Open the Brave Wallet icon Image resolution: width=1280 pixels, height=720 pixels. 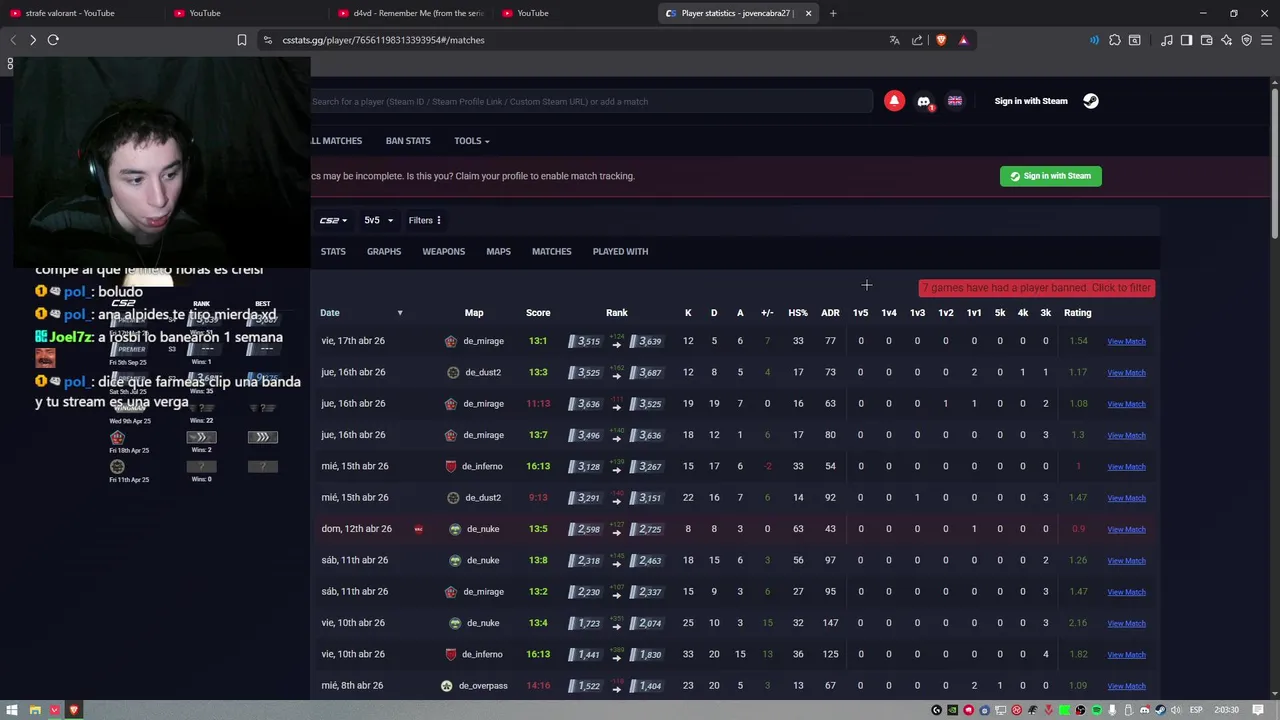point(1207,40)
